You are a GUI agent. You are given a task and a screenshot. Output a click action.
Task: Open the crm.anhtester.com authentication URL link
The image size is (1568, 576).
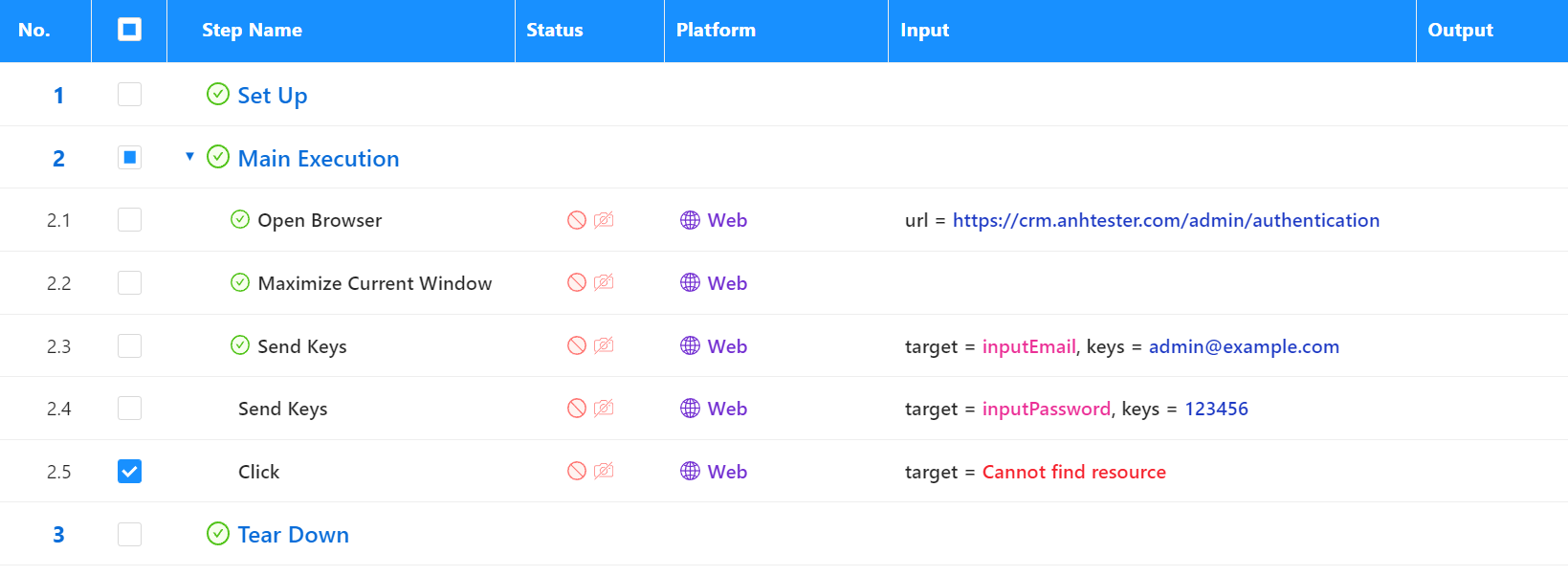coord(1165,220)
